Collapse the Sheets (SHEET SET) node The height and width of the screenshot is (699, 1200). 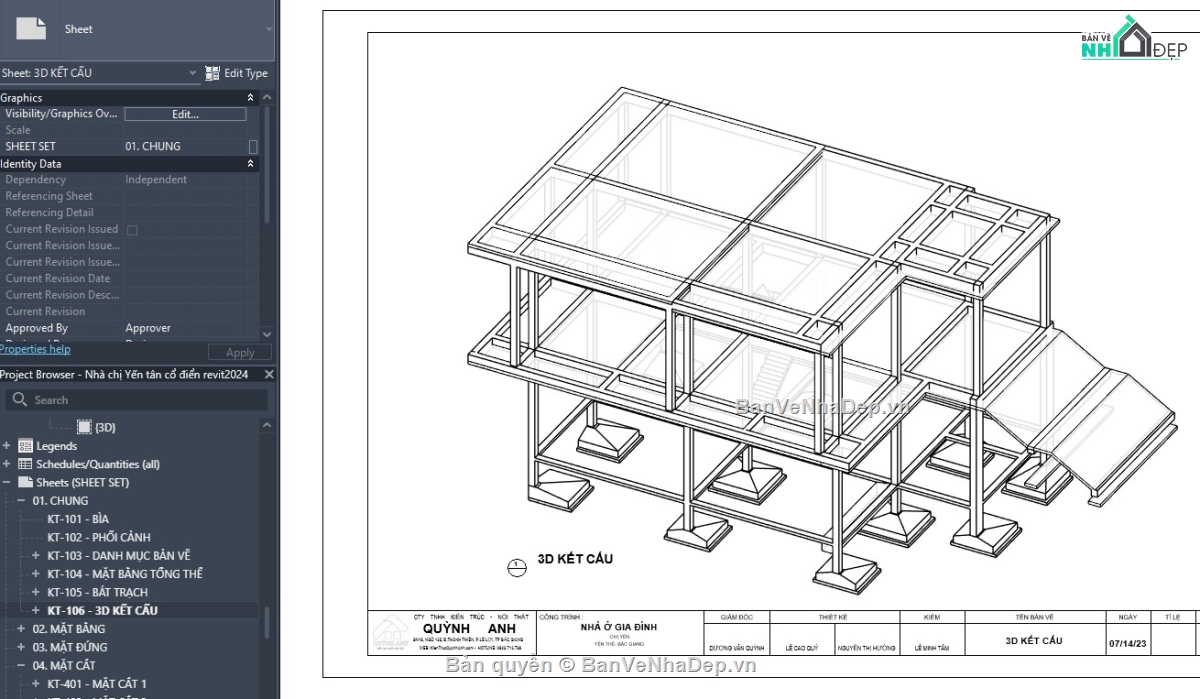click(7, 482)
